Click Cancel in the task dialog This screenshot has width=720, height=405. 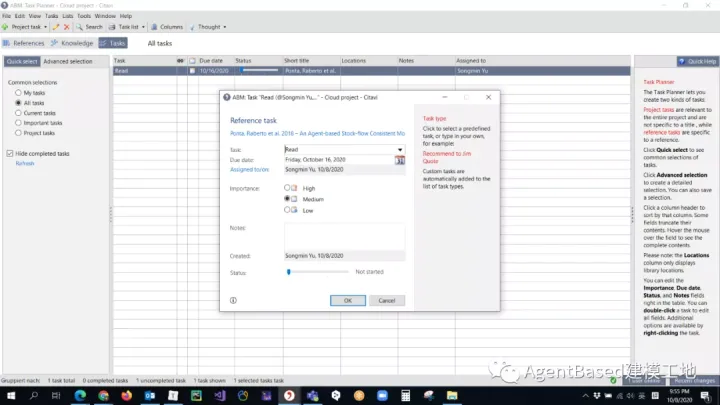[387, 300]
